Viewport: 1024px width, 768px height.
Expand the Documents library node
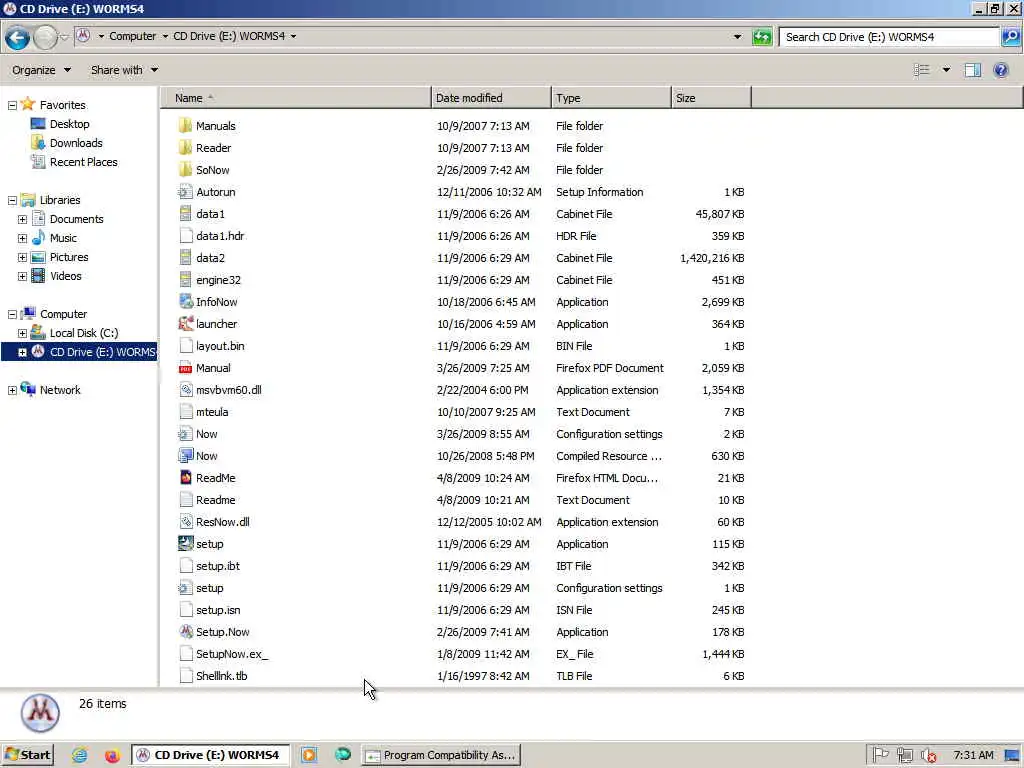22,219
